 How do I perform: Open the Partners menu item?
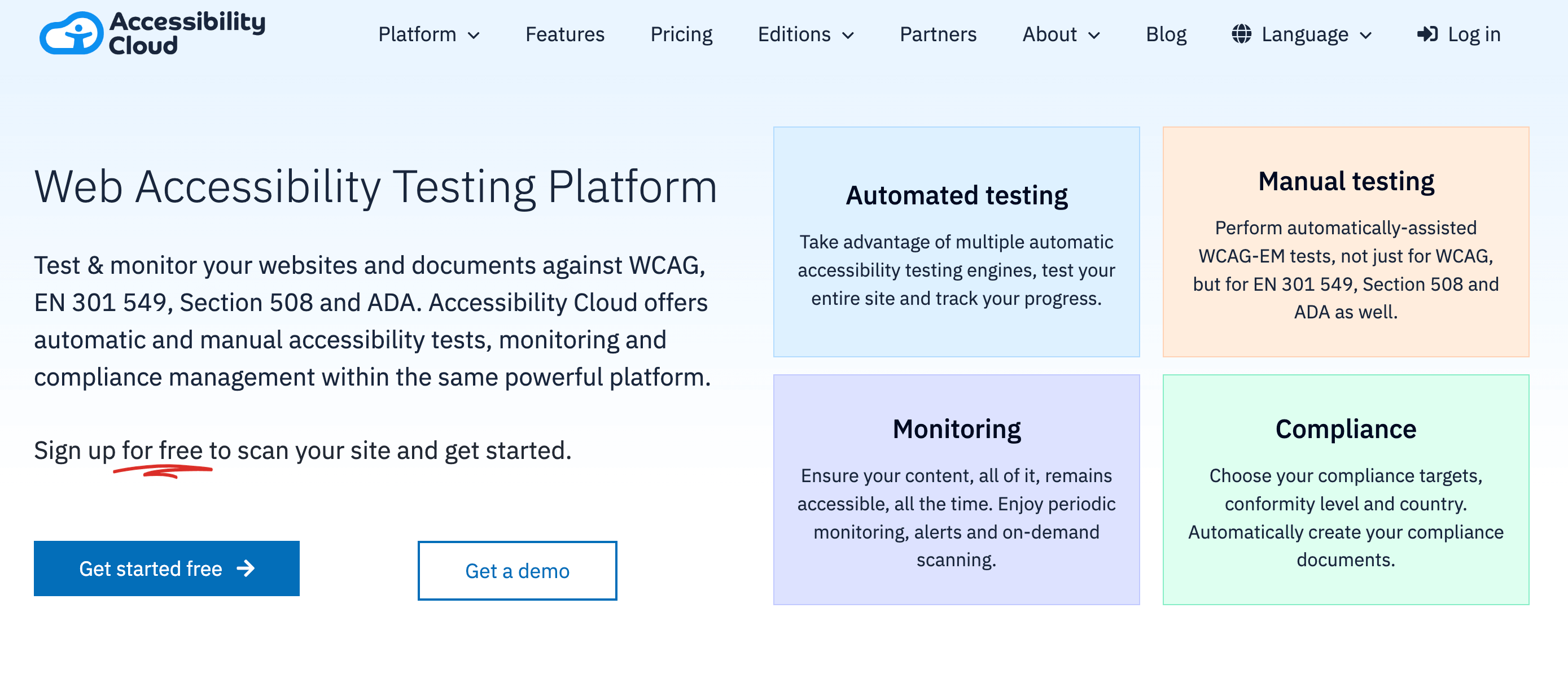(x=938, y=34)
